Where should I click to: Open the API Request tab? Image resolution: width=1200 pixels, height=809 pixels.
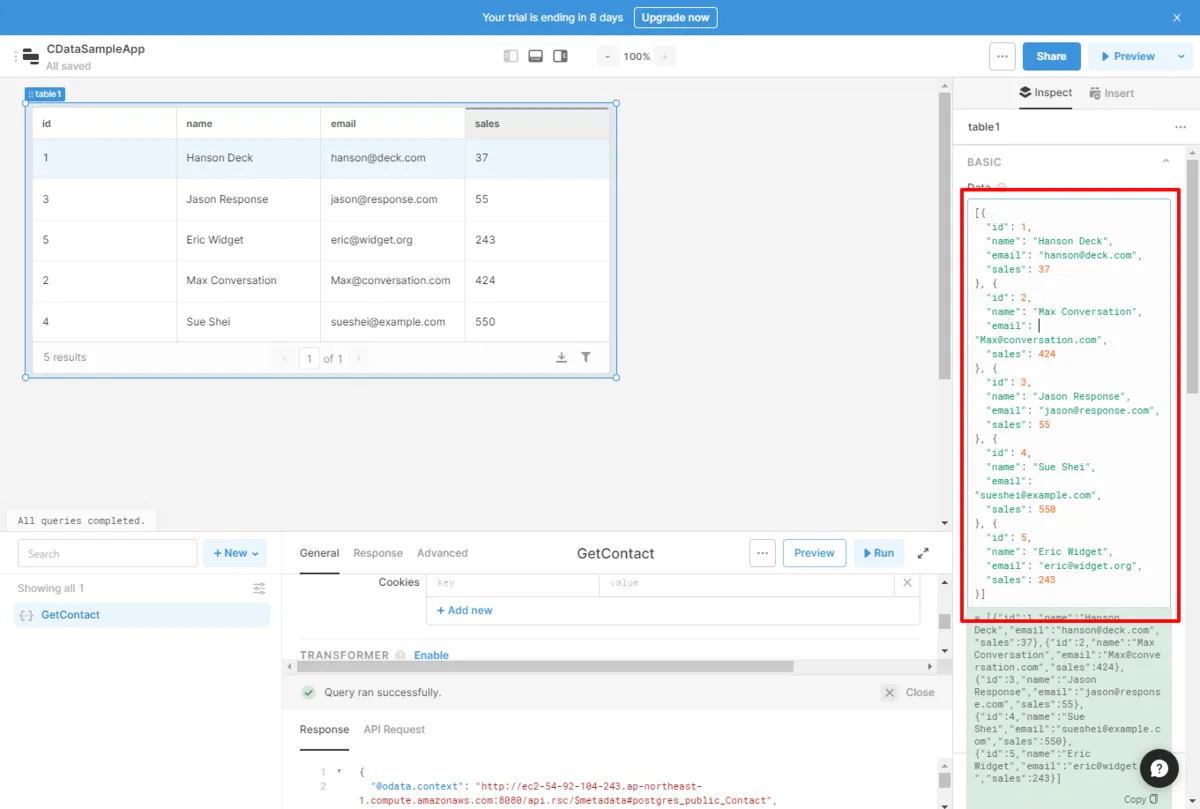pyautogui.click(x=394, y=730)
